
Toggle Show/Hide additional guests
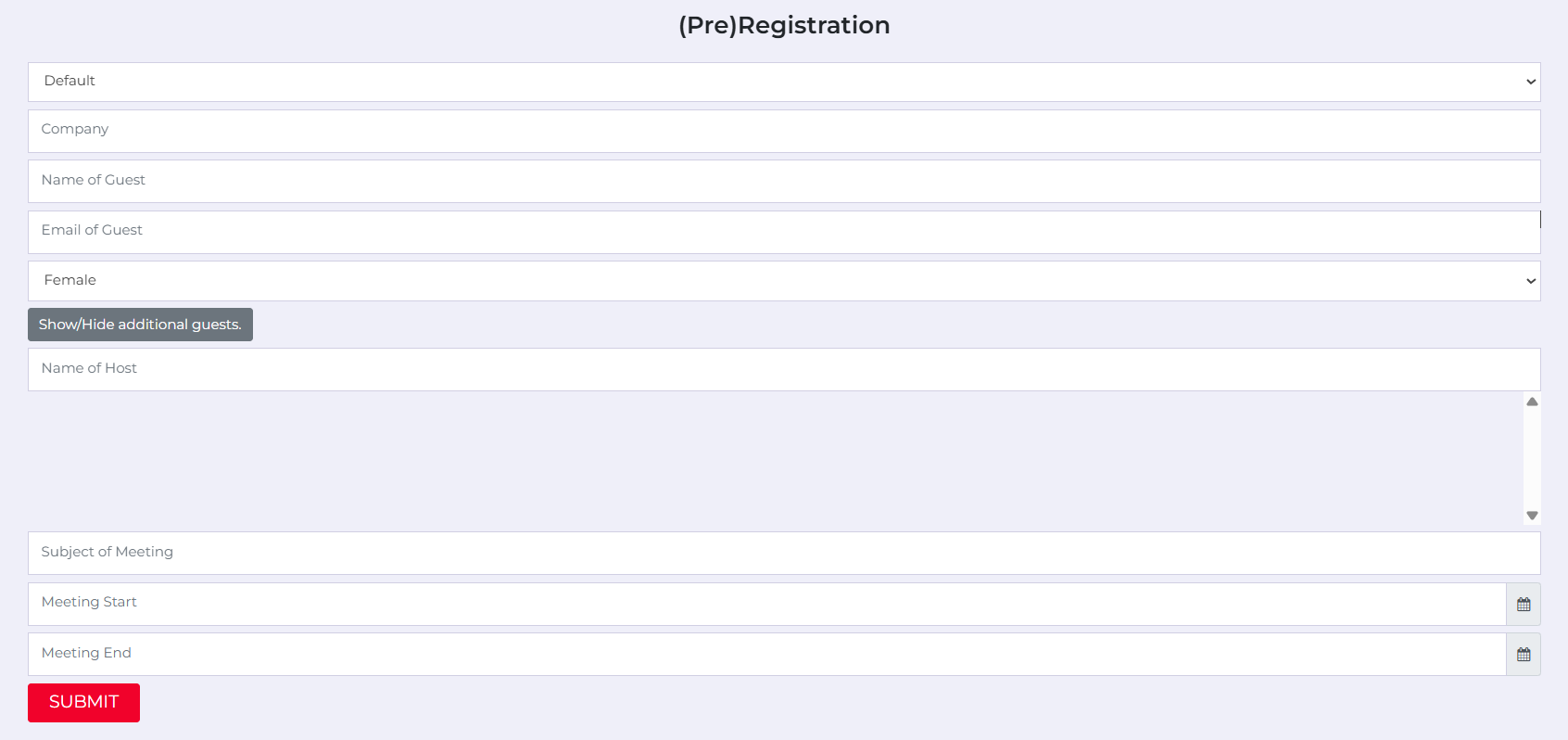(x=140, y=325)
